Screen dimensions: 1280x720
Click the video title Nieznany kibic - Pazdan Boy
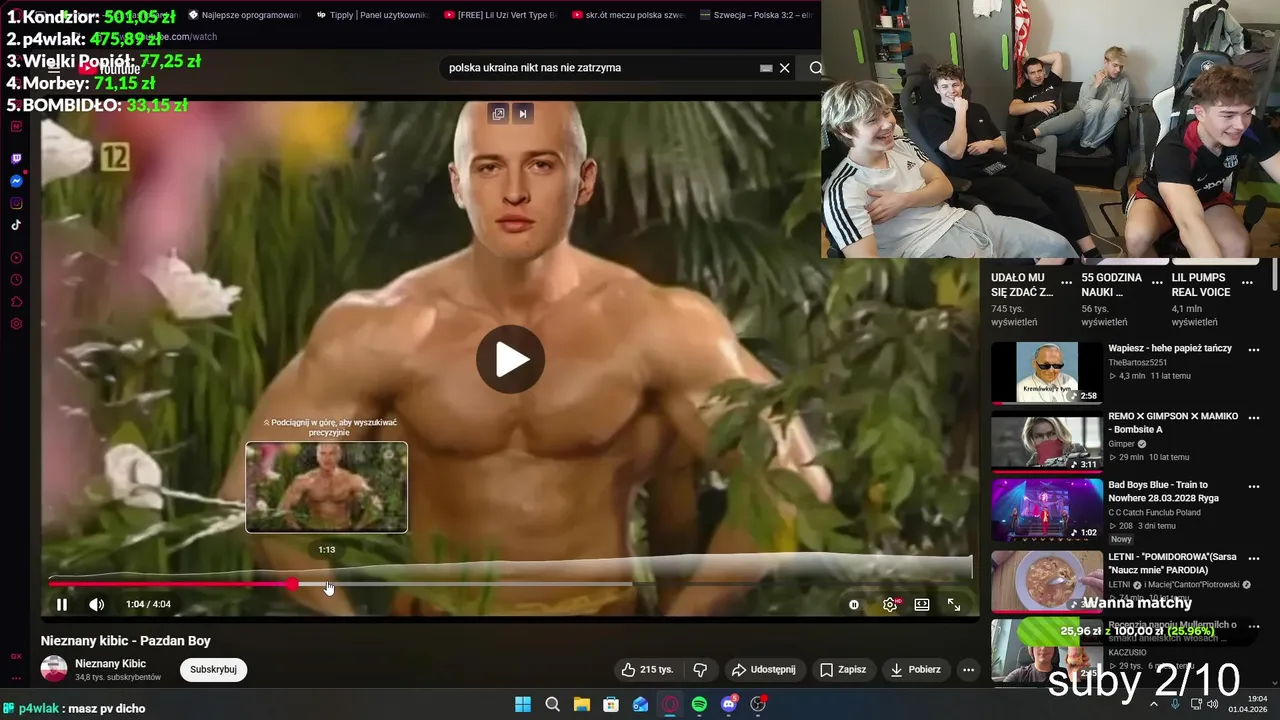(126, 641)
